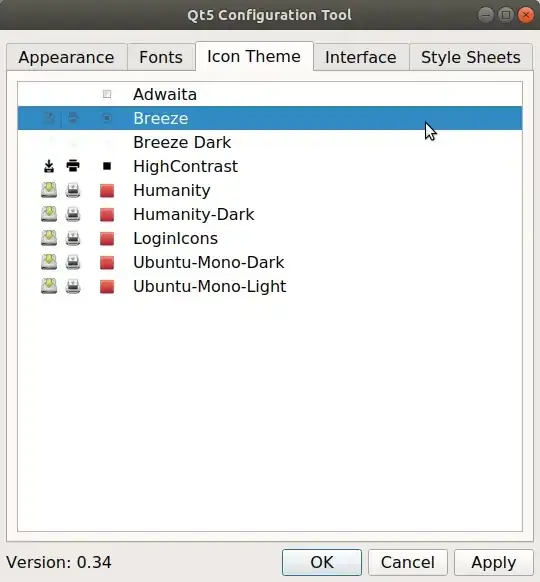Dismiss the dialog with Cancel

tap(408, 562)
